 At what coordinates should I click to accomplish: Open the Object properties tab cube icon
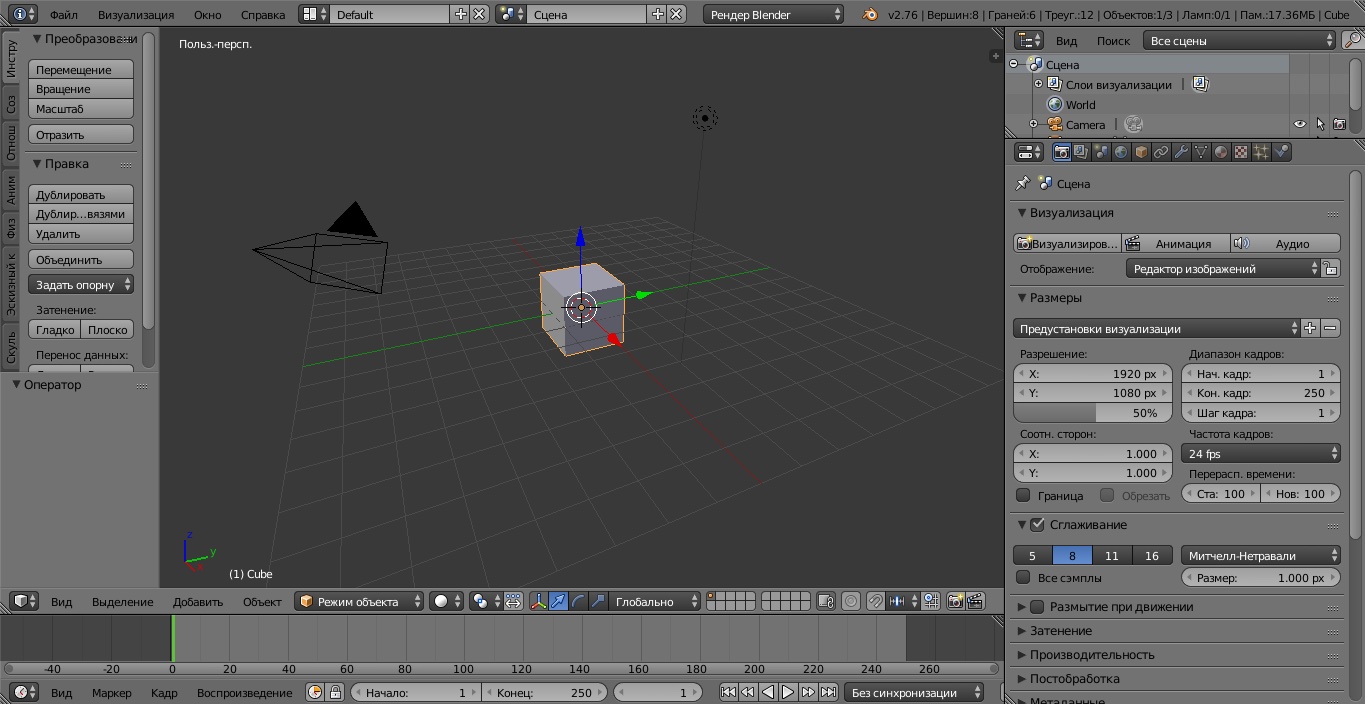click(x=1141, y=152)
